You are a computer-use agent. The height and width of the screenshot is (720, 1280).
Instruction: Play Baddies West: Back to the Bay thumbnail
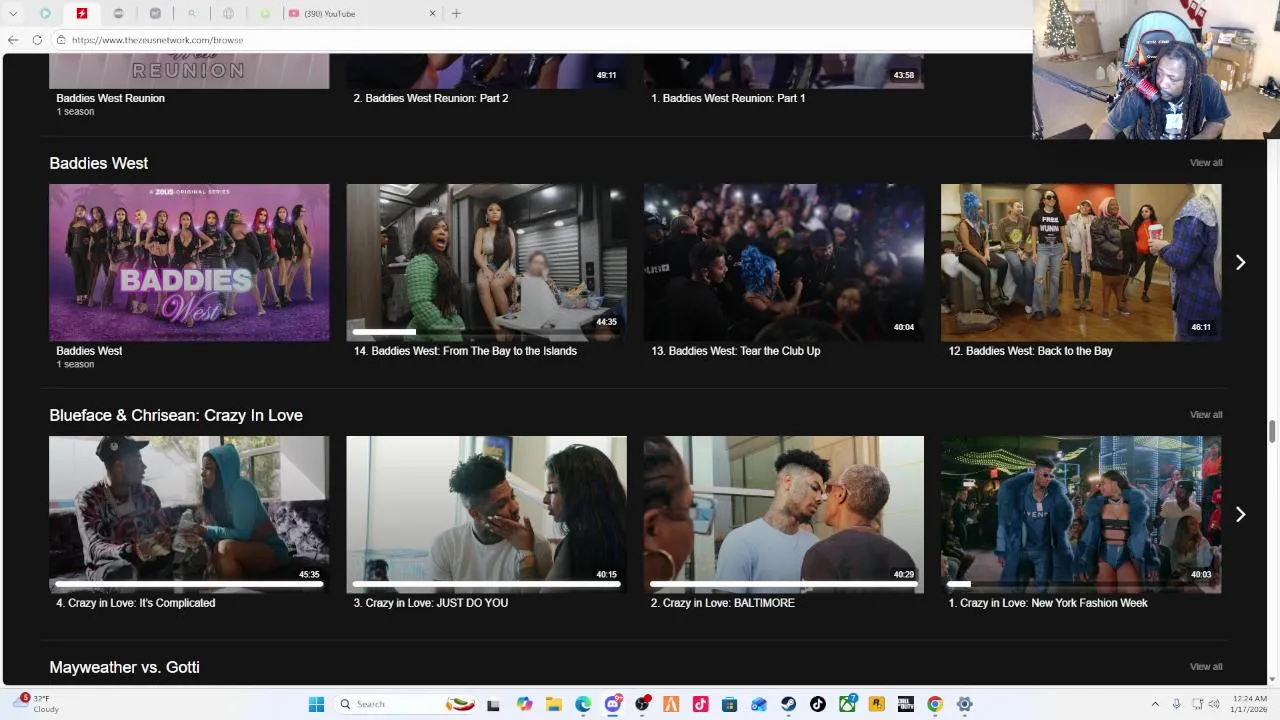(x=1081, y=262)
